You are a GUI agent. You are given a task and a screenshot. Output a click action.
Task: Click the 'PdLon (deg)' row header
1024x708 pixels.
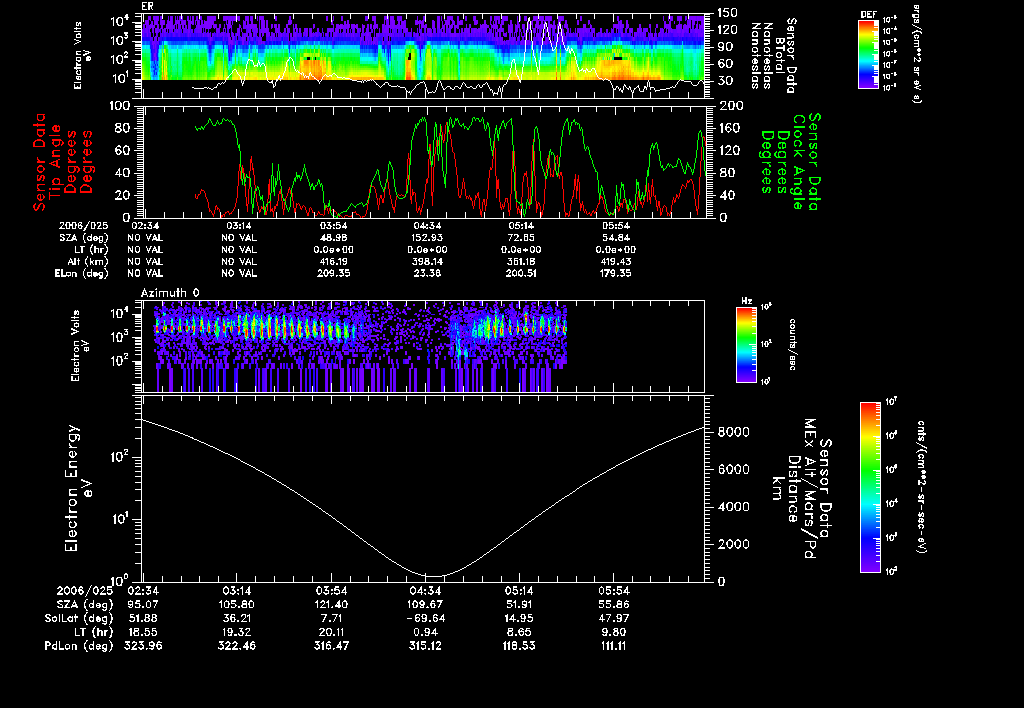coord(79,646)
